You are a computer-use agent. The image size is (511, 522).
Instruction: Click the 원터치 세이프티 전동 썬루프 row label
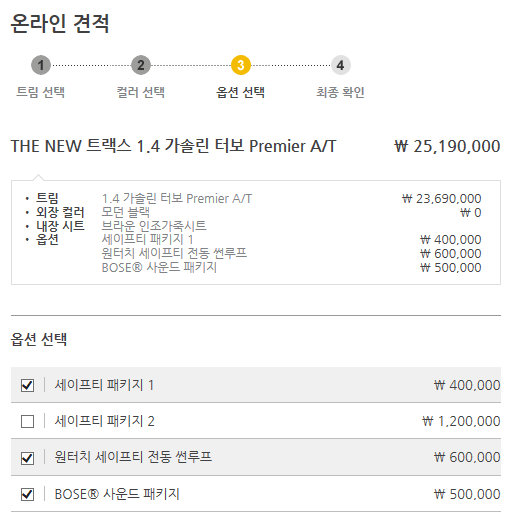tap(133, 457)
